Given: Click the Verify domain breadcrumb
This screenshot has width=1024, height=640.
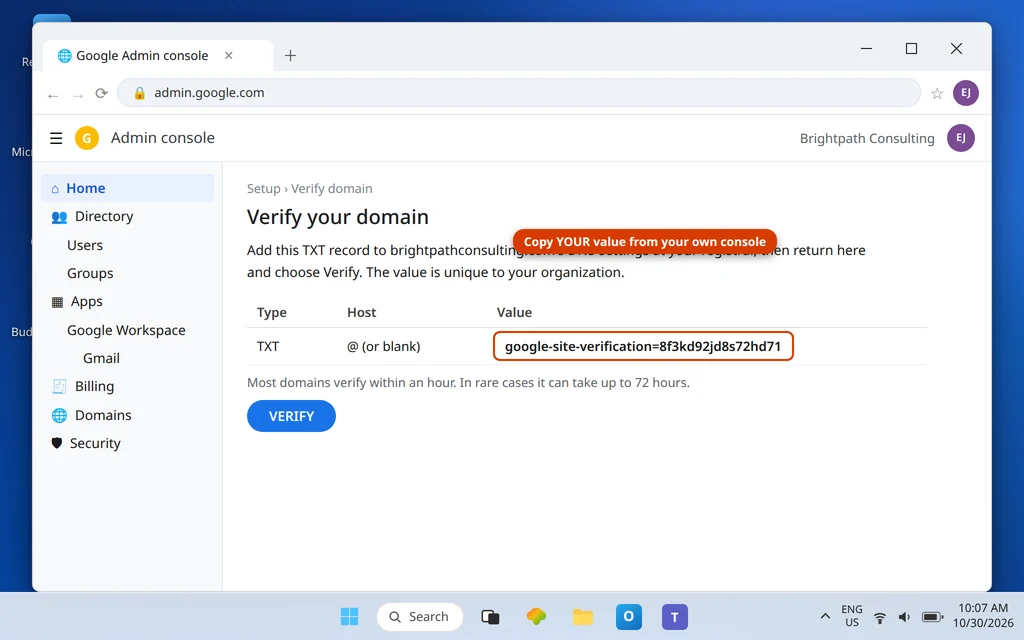Looking at the screenshot, I should pos(332,188).
